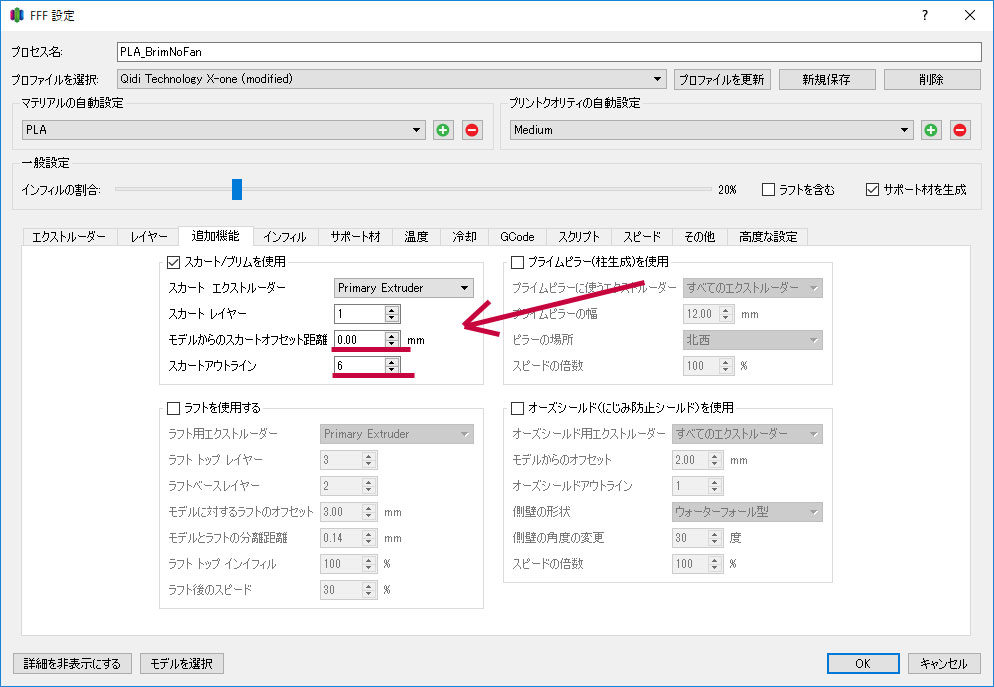Click green plus icon beside PLA material
The width and height of the screenshot is (994, 687).
443,130
